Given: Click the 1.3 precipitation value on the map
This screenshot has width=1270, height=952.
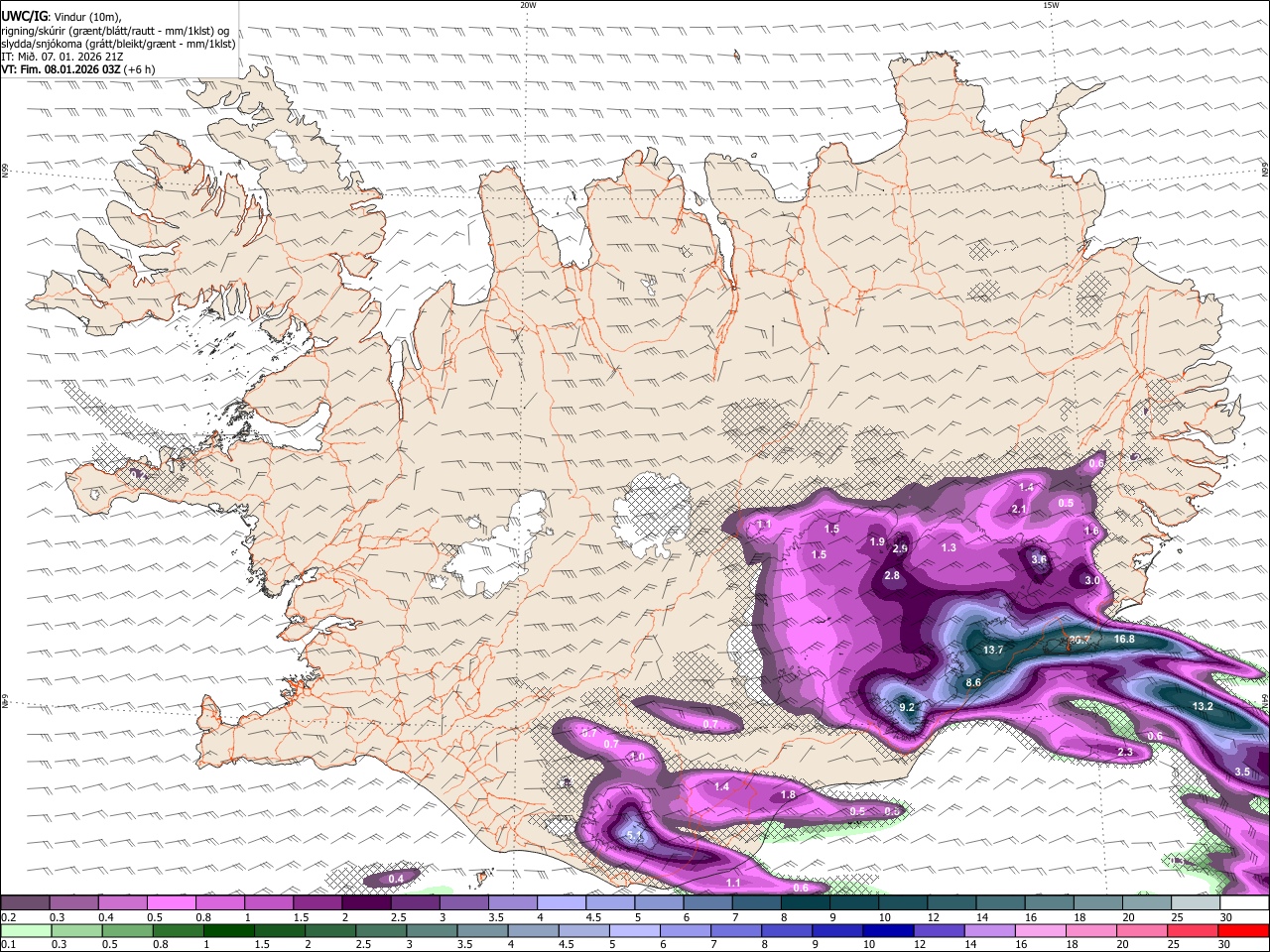Looking at the screenshot, I should point(949,548).
